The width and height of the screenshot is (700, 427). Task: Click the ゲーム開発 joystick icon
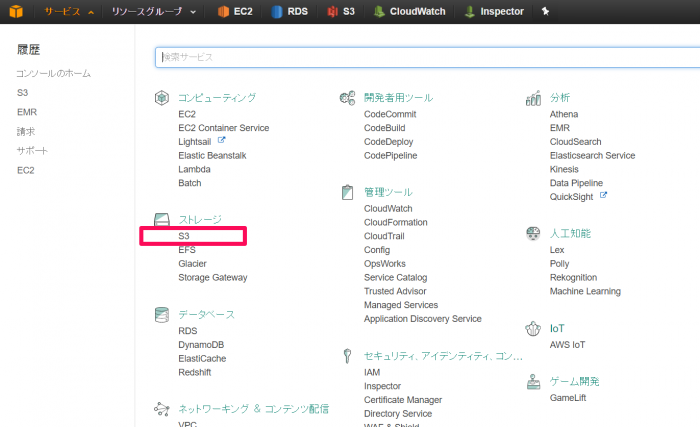tap(533, 381)
